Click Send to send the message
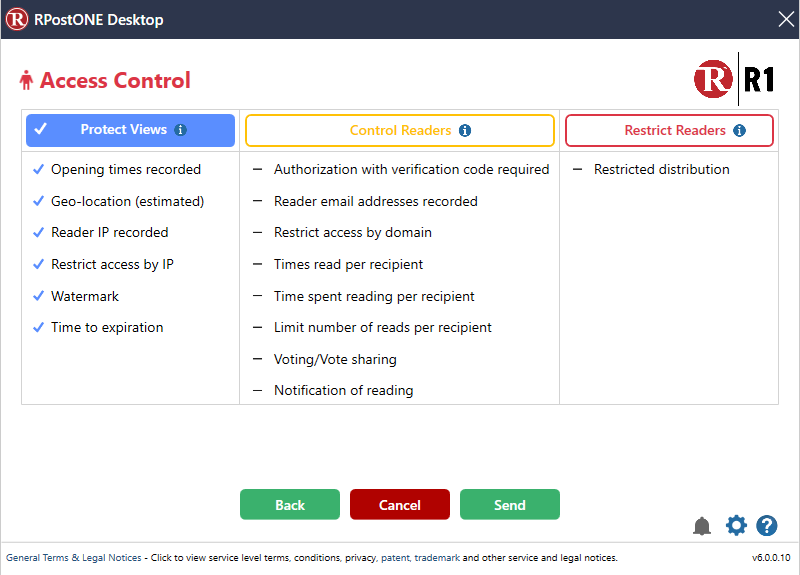The height and width of the screenshot is (575, 800). pyautogui.click(x=510, y=505)
